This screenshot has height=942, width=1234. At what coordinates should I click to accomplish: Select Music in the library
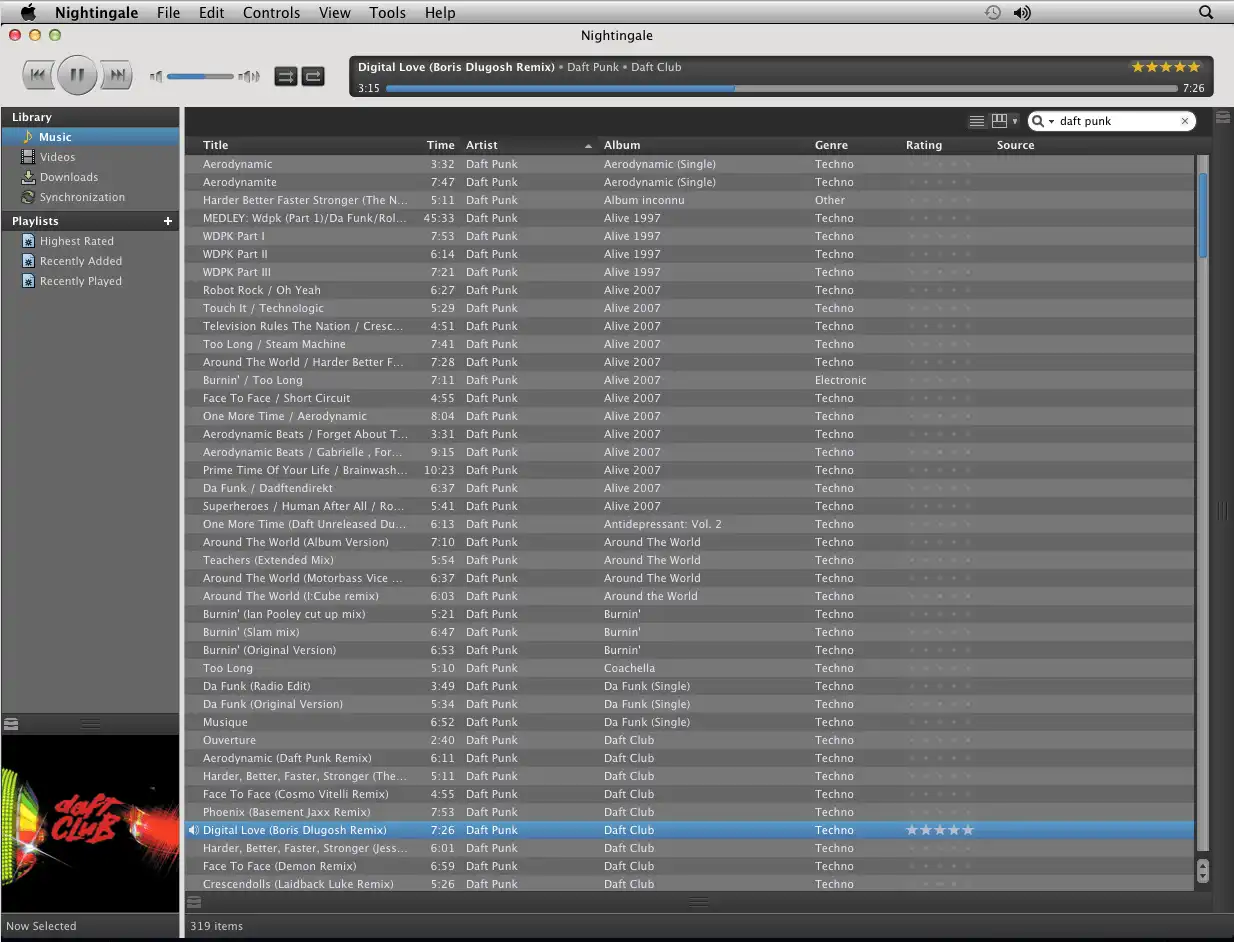[x=90, y=137]
